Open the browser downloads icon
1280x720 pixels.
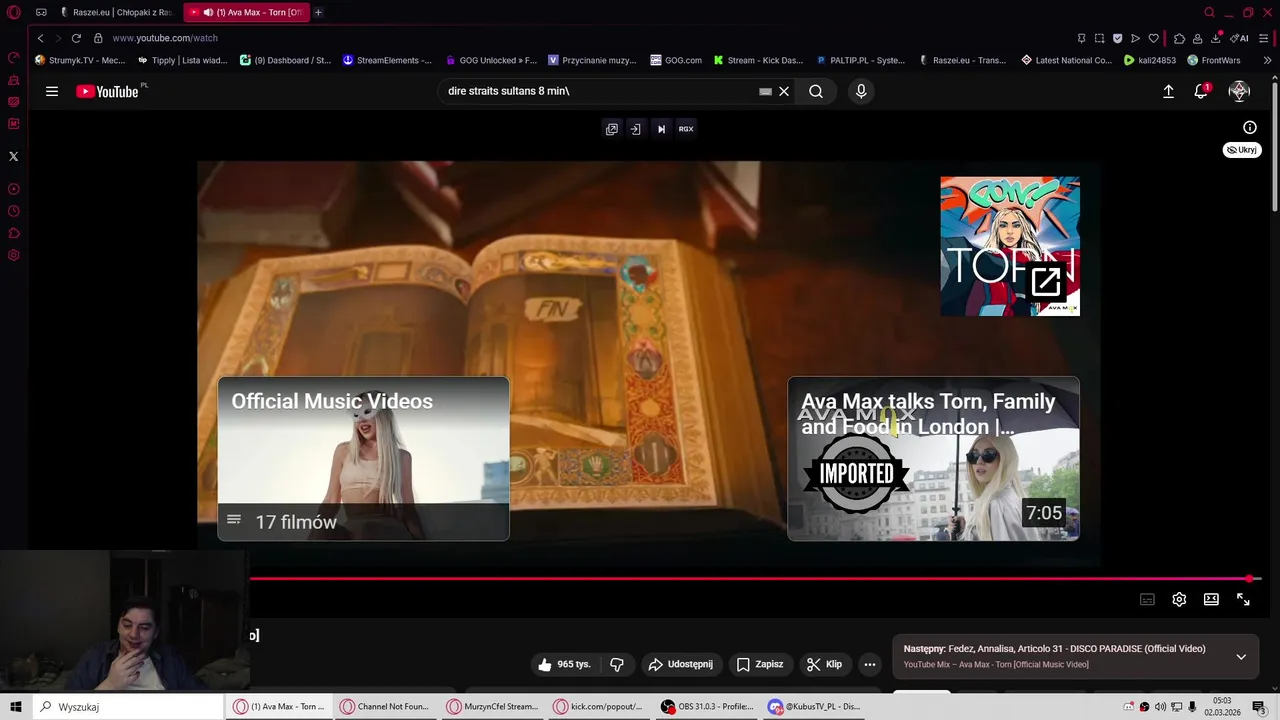pyautogui.click(x=1216, y=38)
